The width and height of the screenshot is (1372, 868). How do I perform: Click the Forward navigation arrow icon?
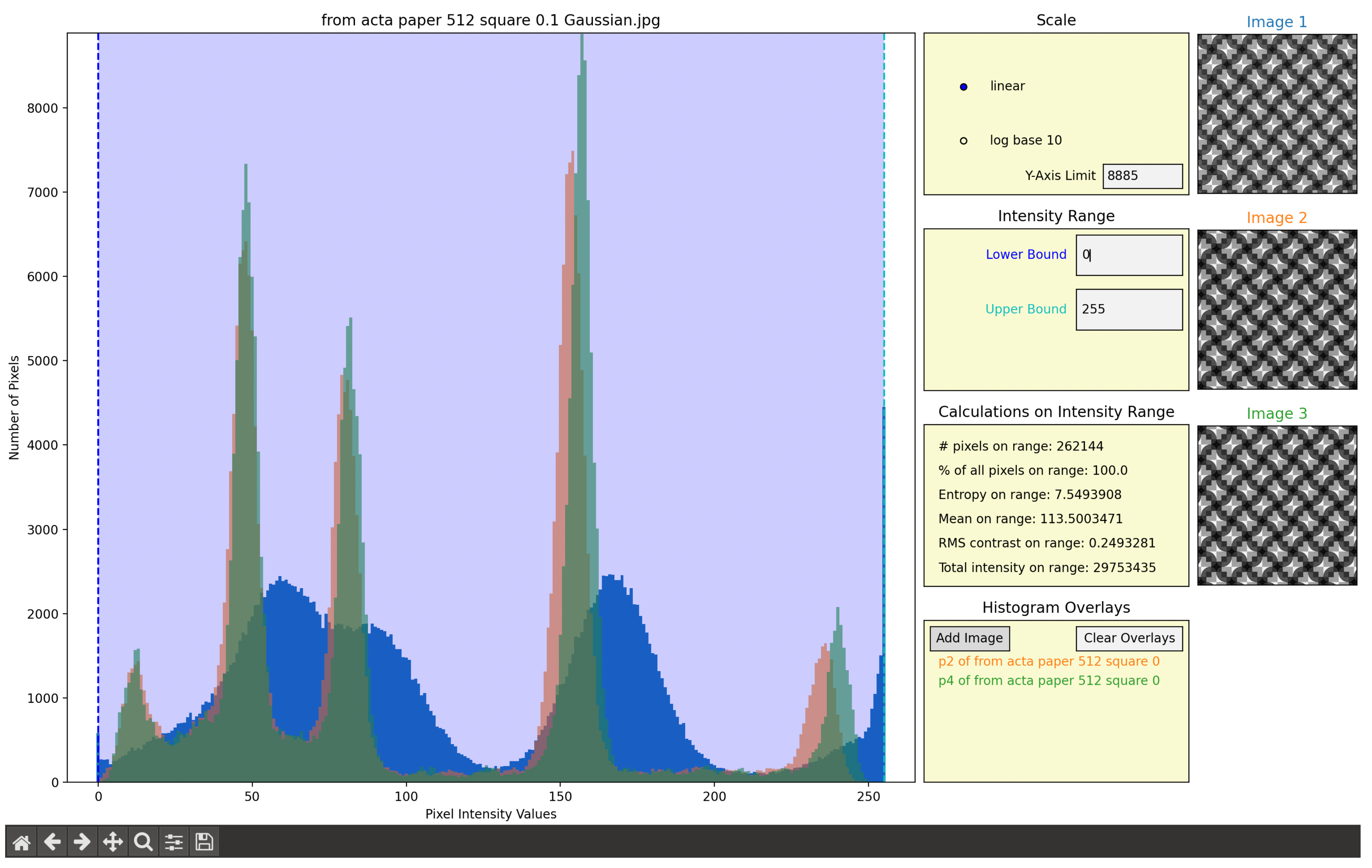click(x=83, y=841)
